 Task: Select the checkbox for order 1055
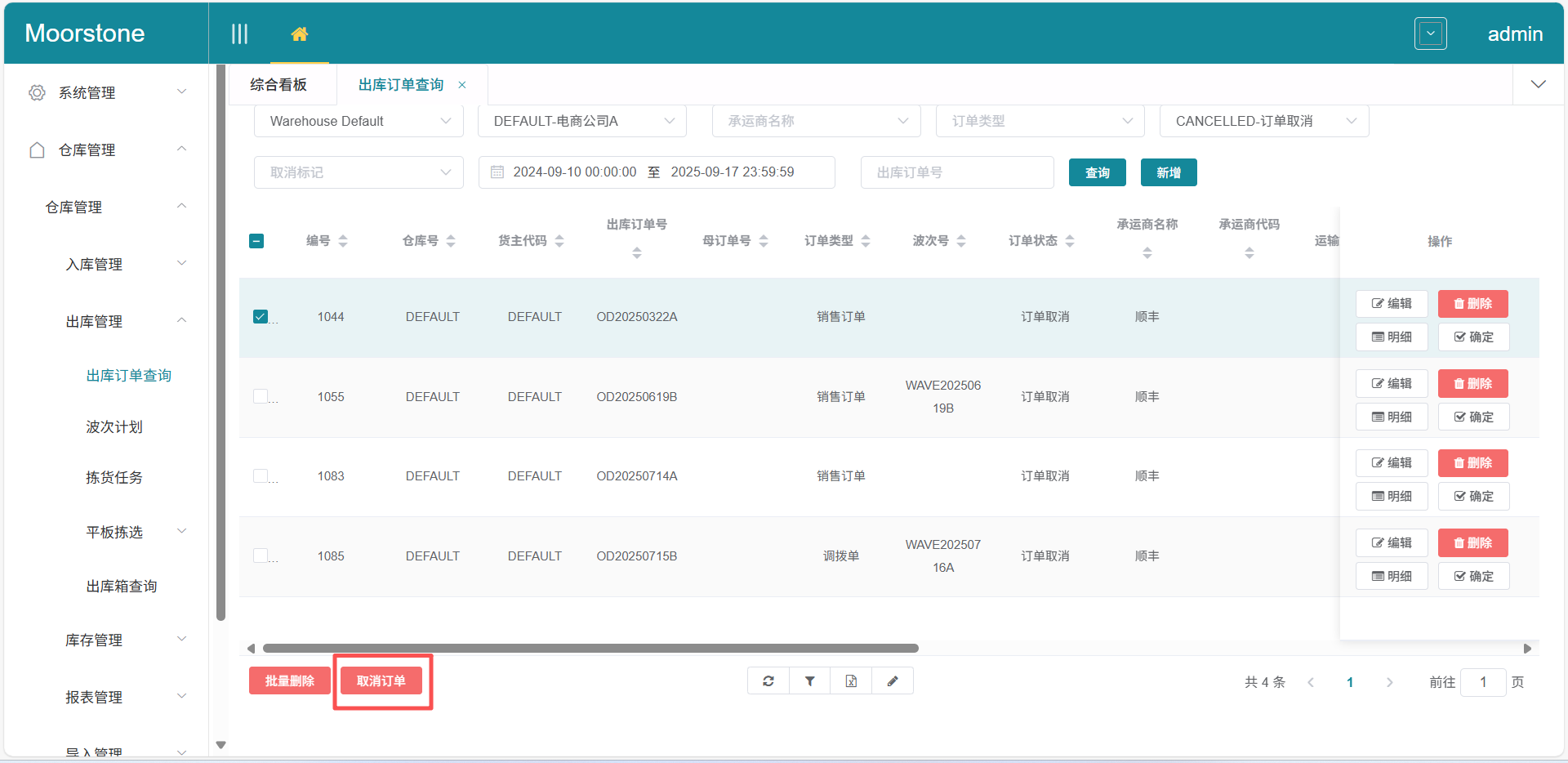(261, 396)
